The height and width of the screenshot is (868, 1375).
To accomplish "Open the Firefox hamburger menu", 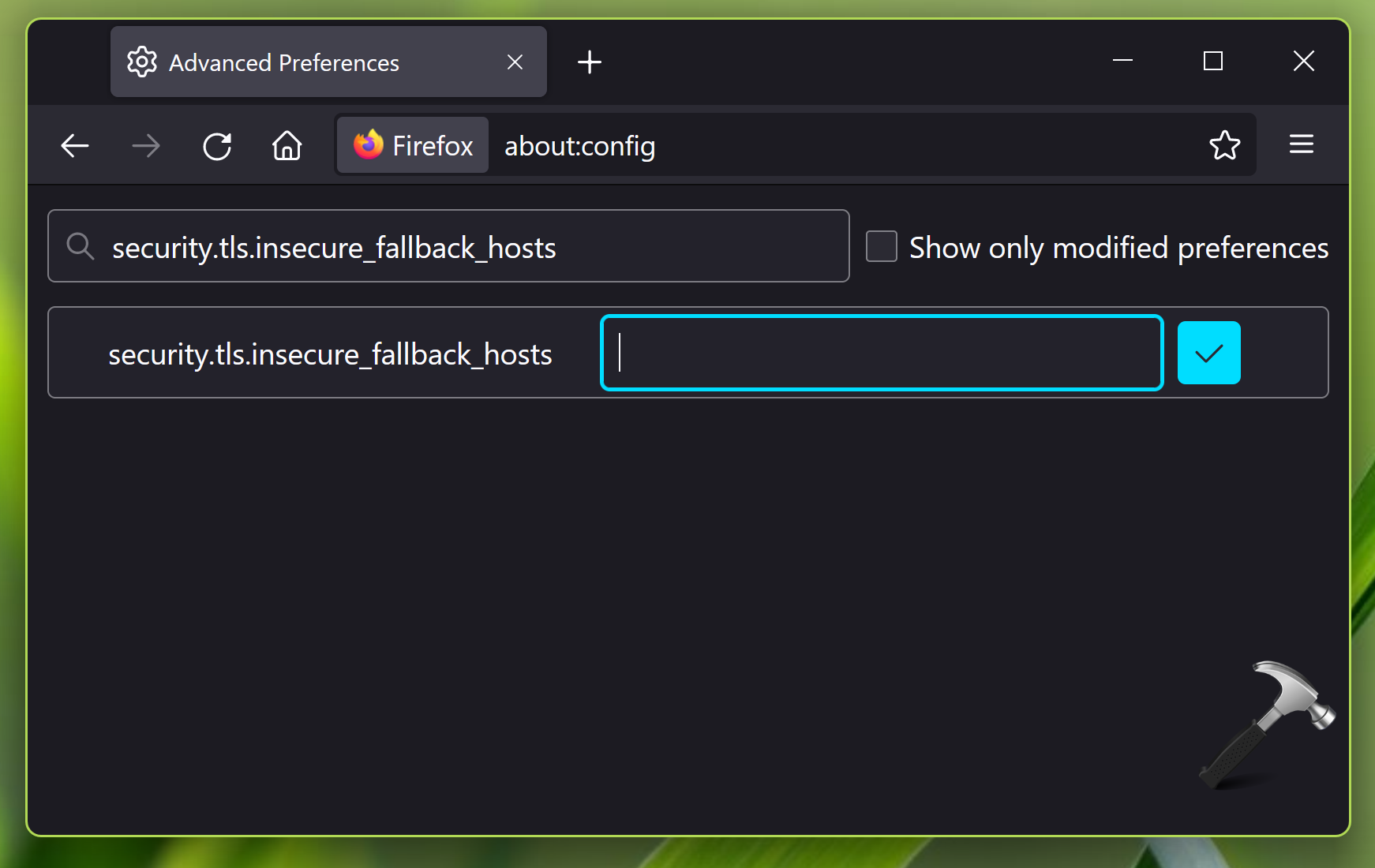I will tap(1301, 144).
